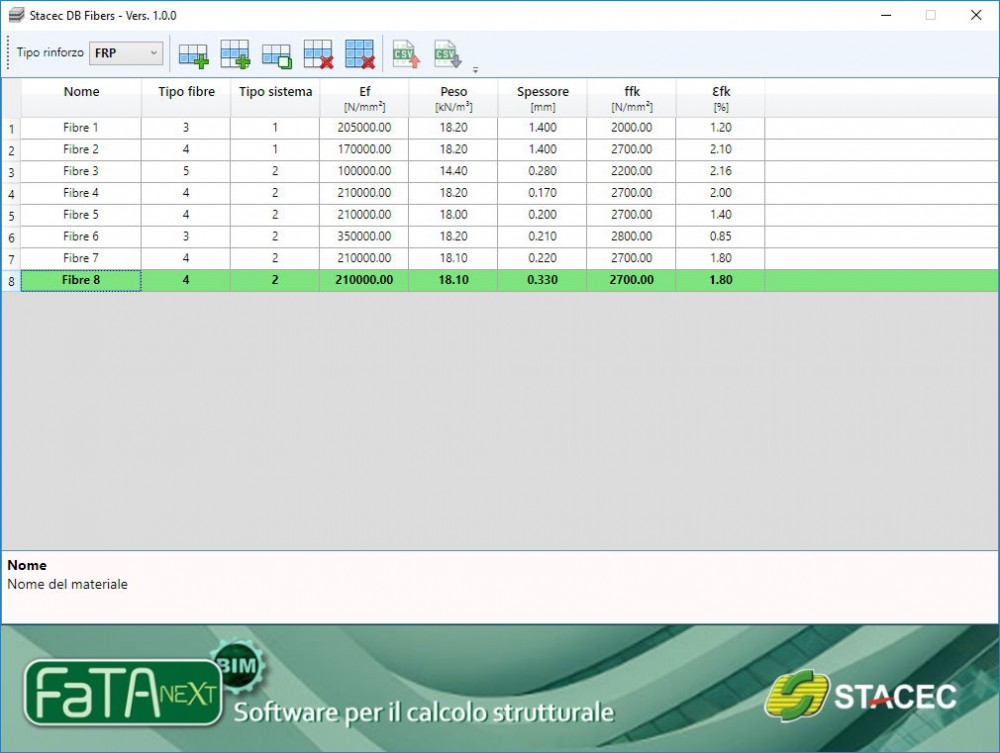Select row header number 4

[x=11, y=194]
